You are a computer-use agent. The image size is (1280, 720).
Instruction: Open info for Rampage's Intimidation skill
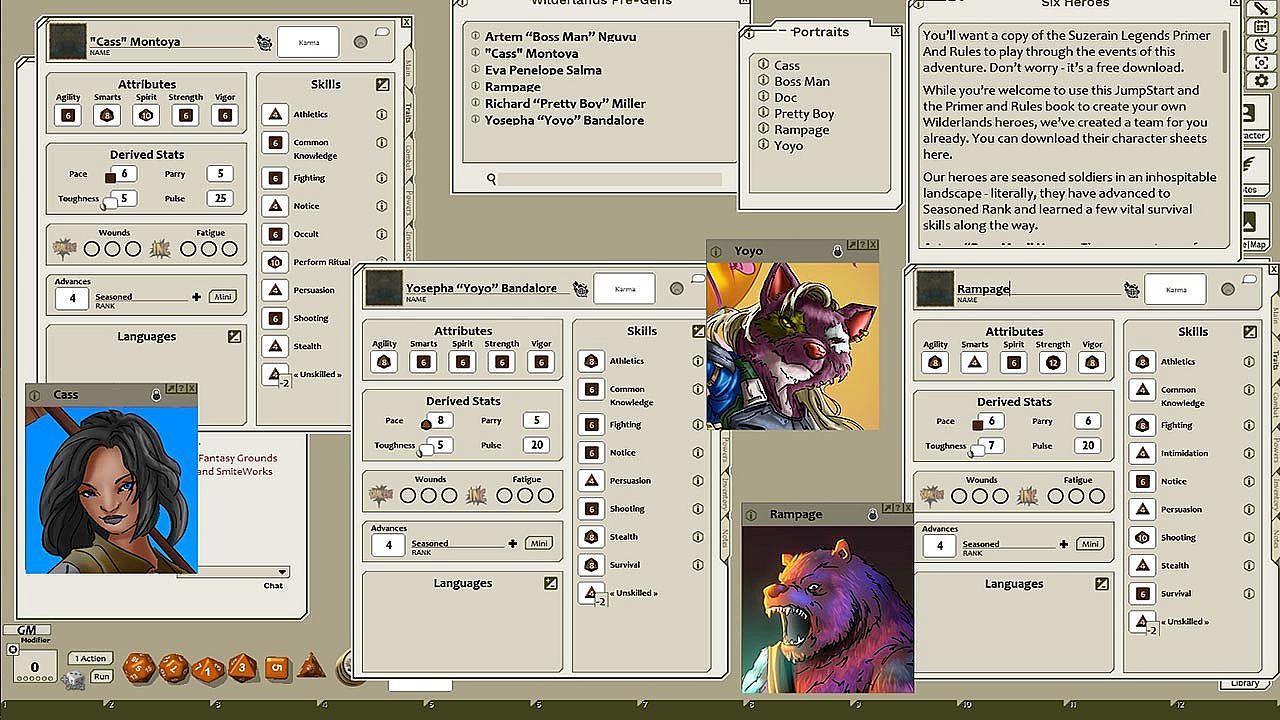(1249, 453)
